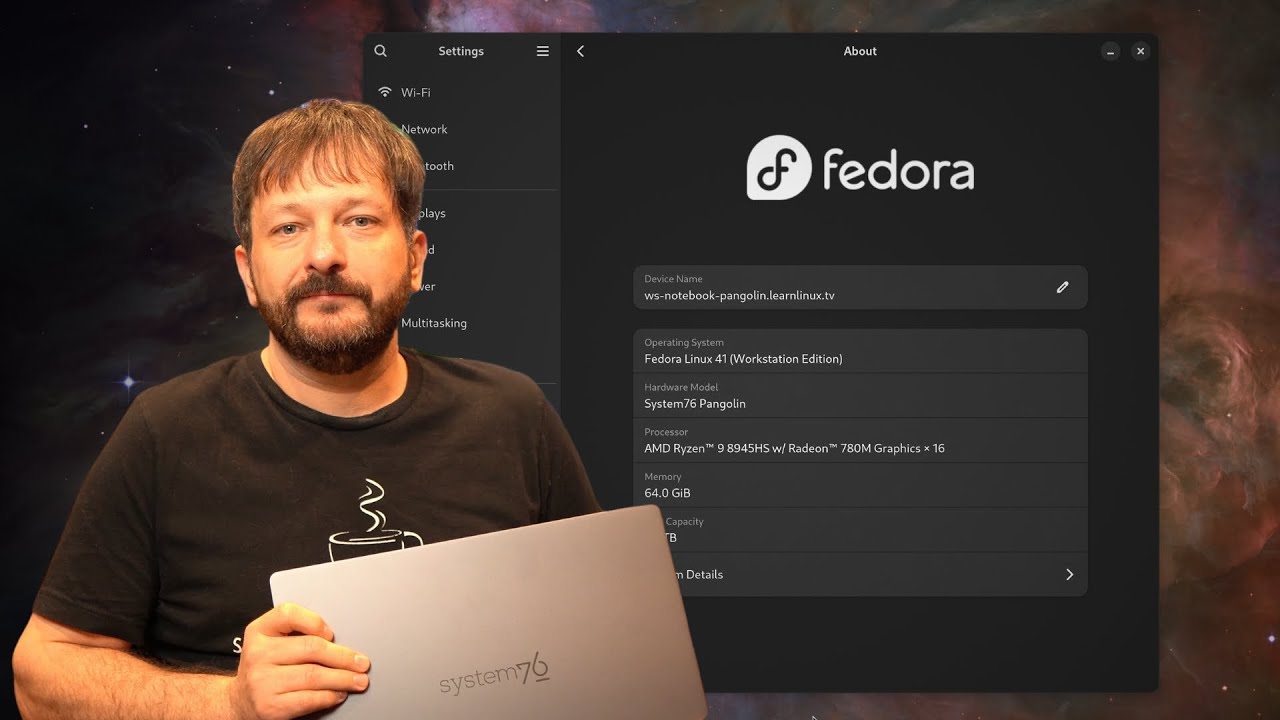
Task: Go back with the About back arrow
Action: point(580,51)
